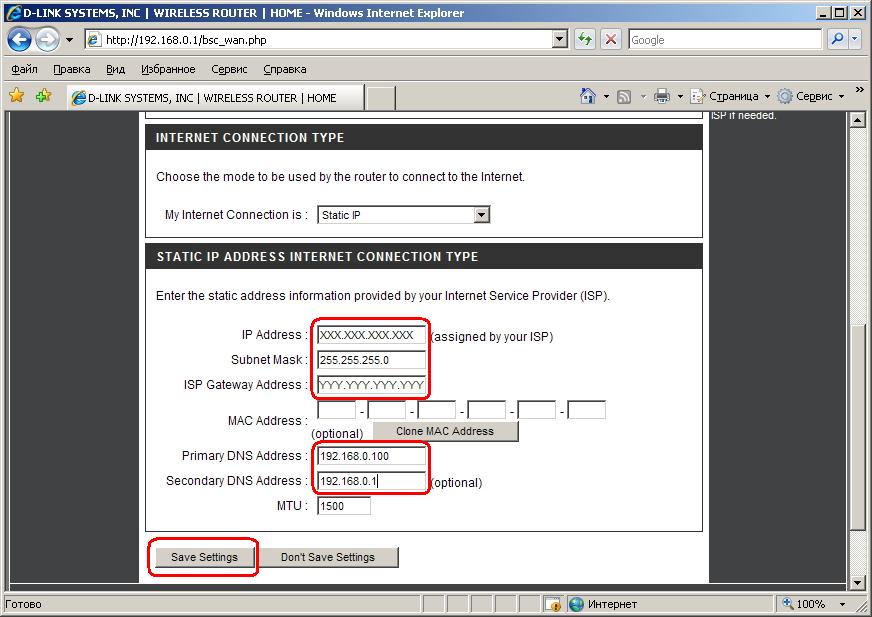Screen dimensions: 872x617
Task: Click the Primary DNS Address field
Action: (x=371, y=456)
